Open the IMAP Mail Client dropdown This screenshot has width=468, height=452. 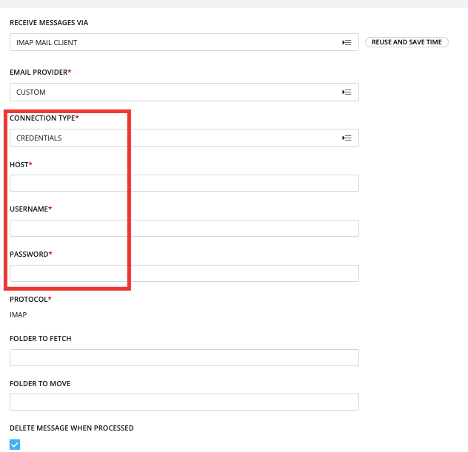coord(184,42)
